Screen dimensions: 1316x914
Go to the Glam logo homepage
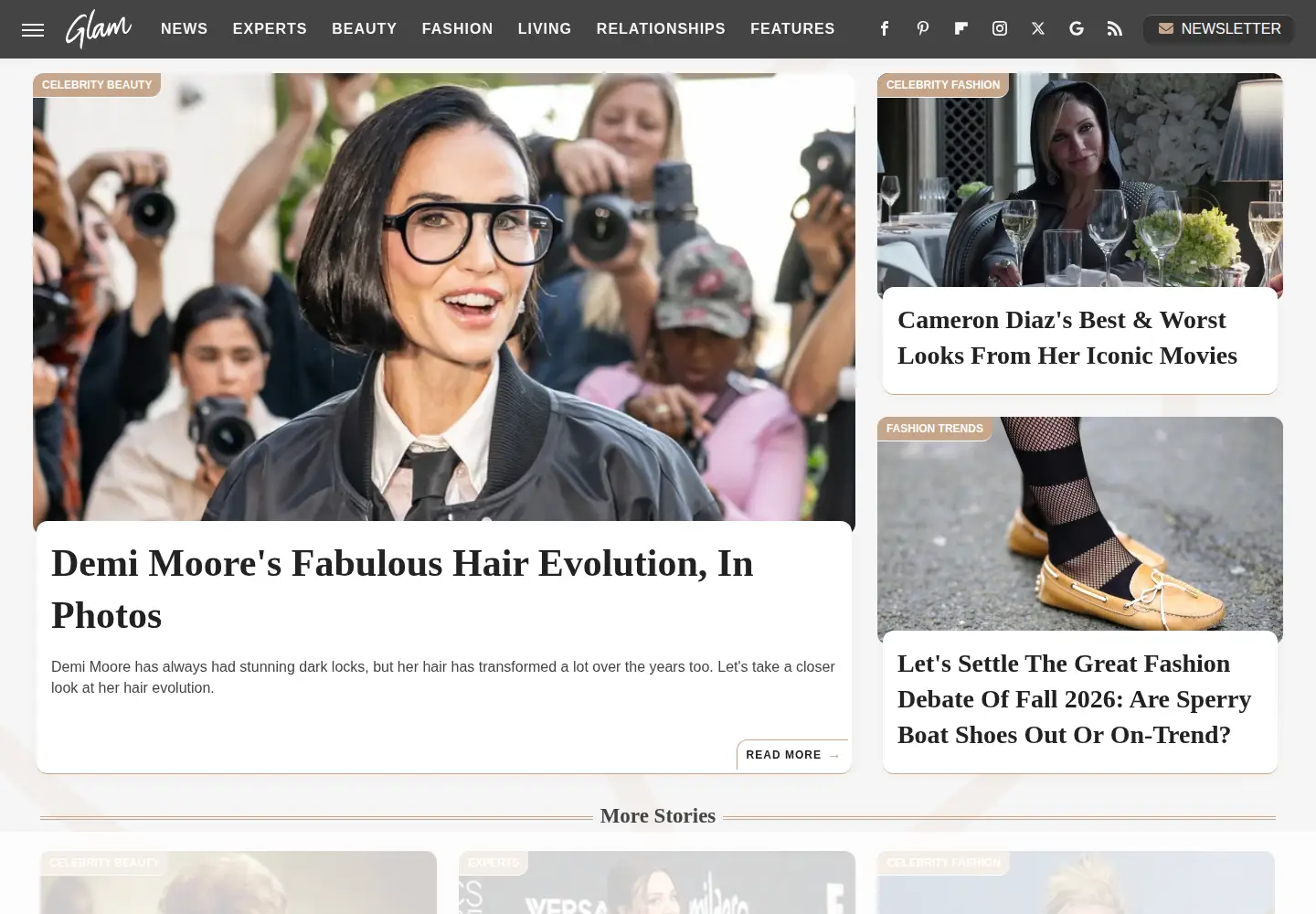coord(99,29)
